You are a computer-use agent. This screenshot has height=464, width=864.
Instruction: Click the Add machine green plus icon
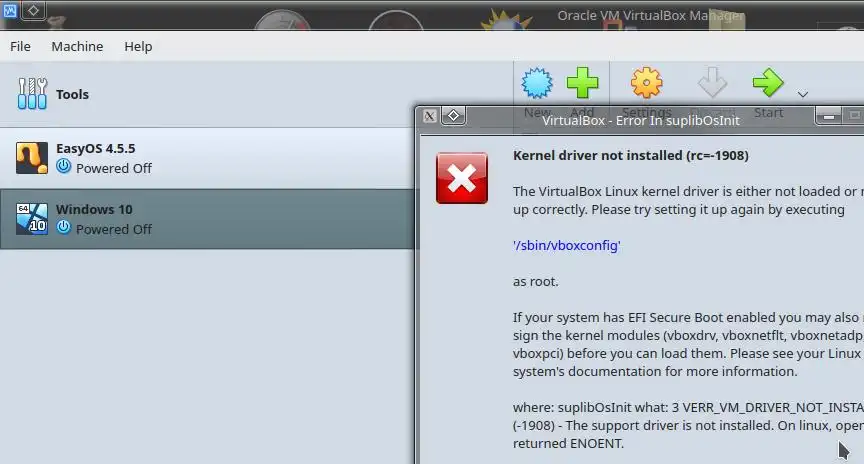coord(582,83)
